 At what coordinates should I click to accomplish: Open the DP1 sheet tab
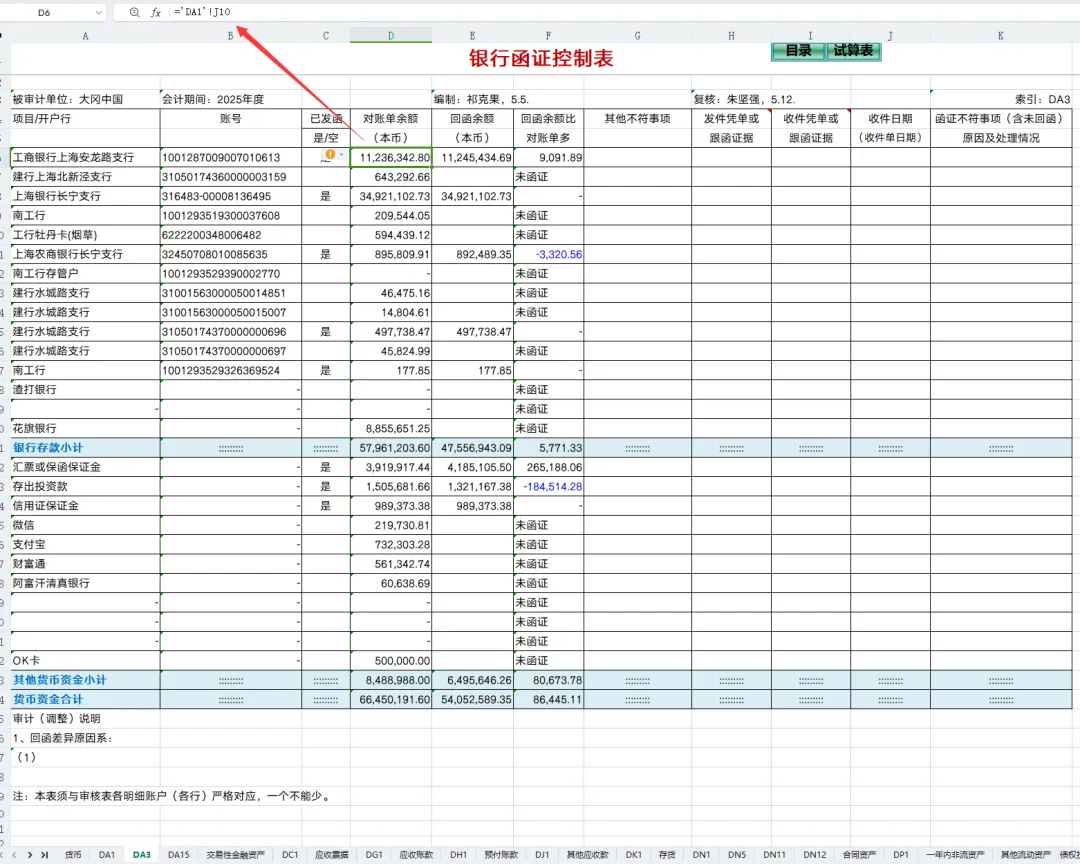pos(901,854)
